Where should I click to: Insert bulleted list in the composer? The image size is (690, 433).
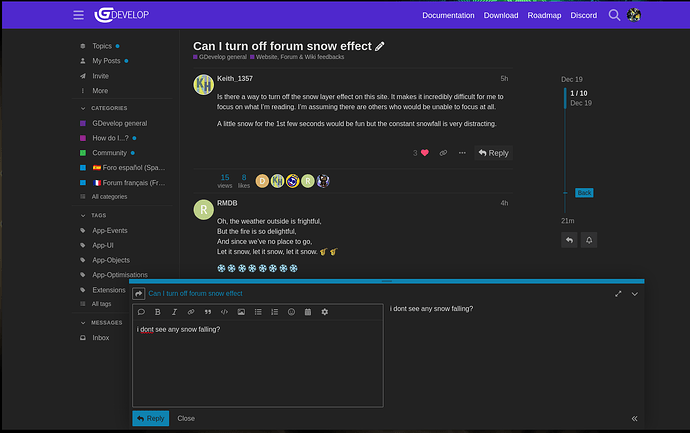coord(258,312)
